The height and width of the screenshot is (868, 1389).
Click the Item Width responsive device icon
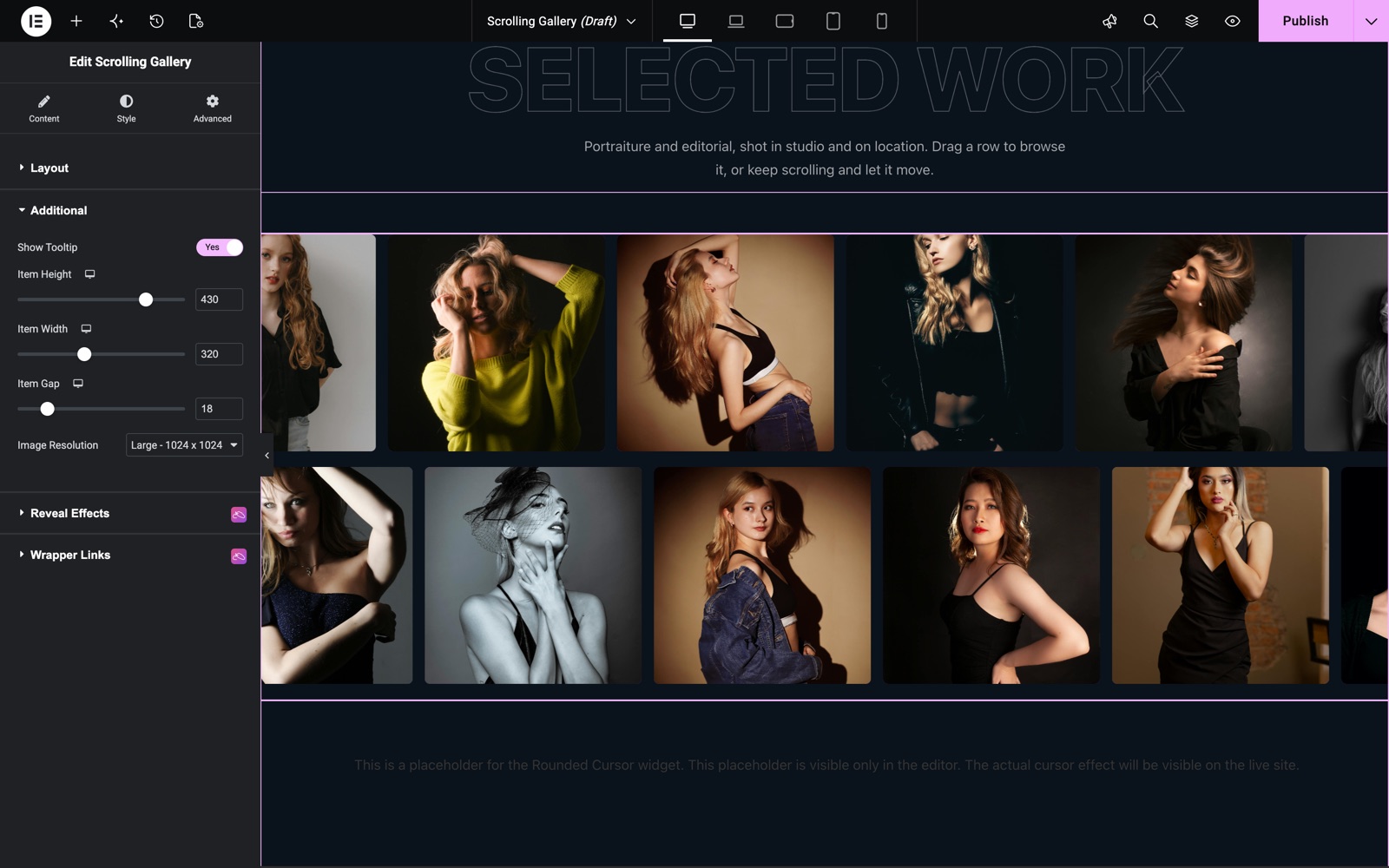(86, 329)
